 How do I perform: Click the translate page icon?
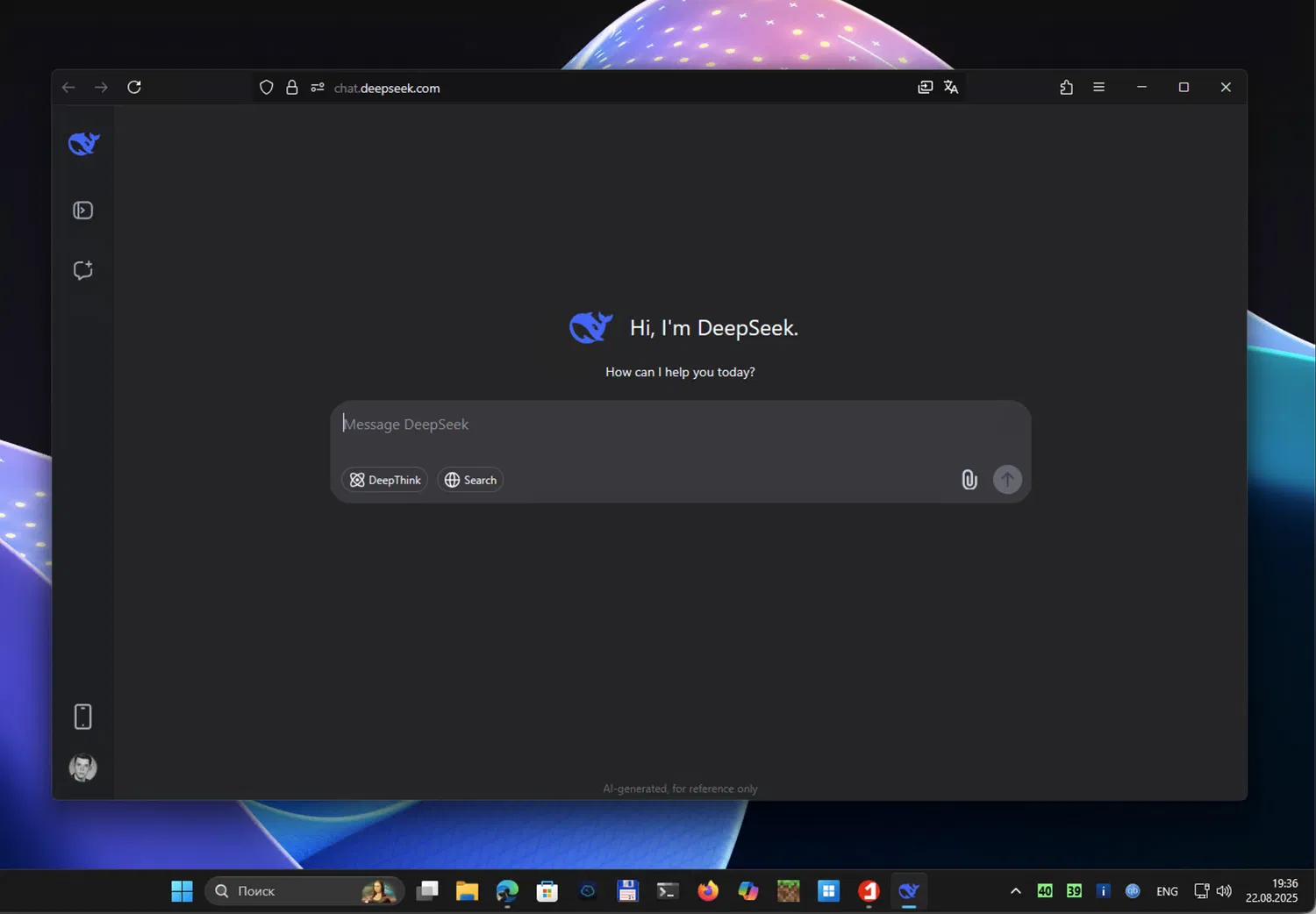pyautogui.click(x=951, y=87)
